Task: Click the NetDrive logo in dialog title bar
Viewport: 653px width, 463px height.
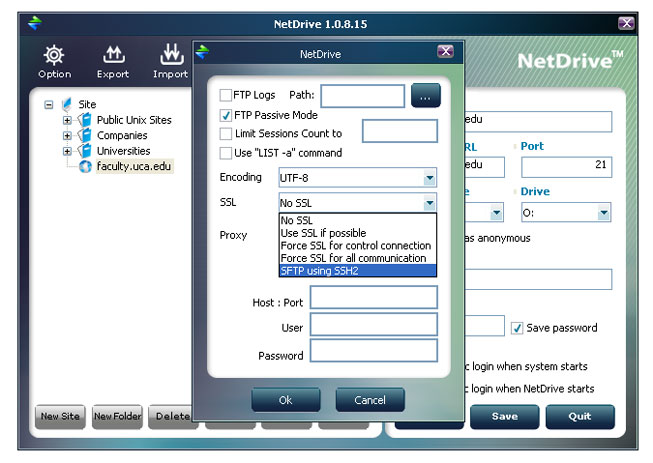Action: point(202,52)
